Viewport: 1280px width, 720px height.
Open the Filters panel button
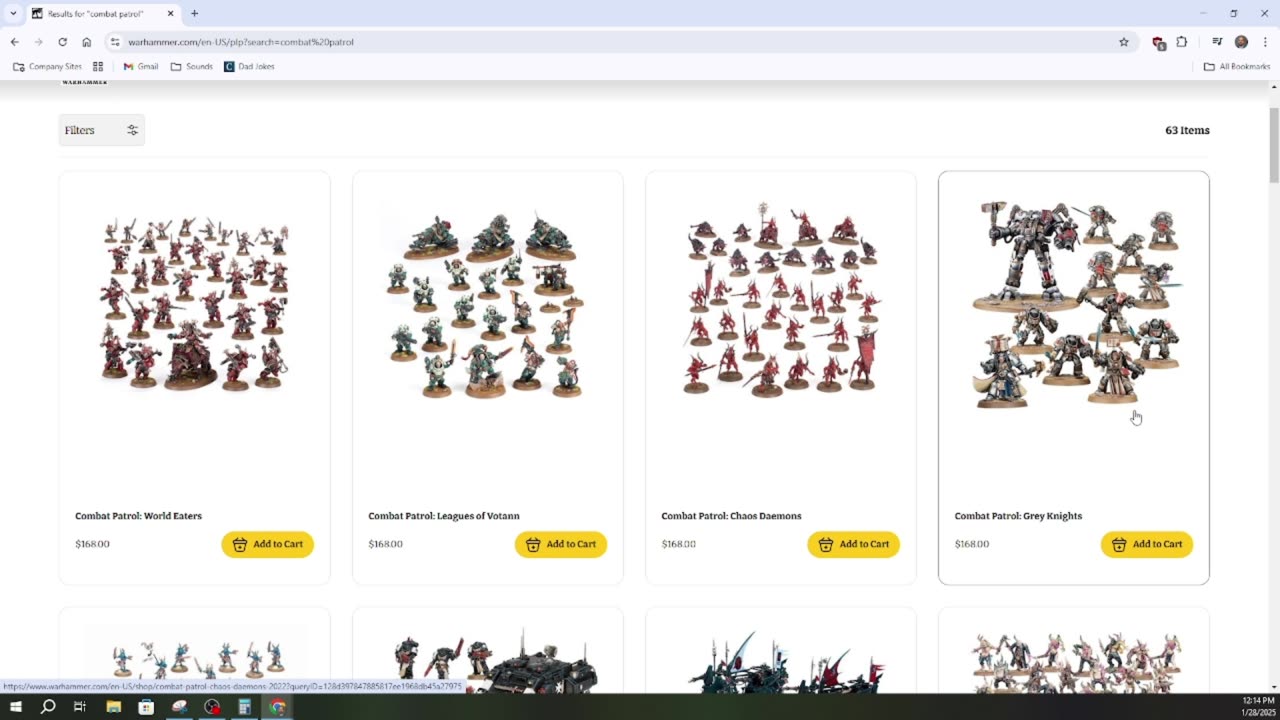(101, 130)
